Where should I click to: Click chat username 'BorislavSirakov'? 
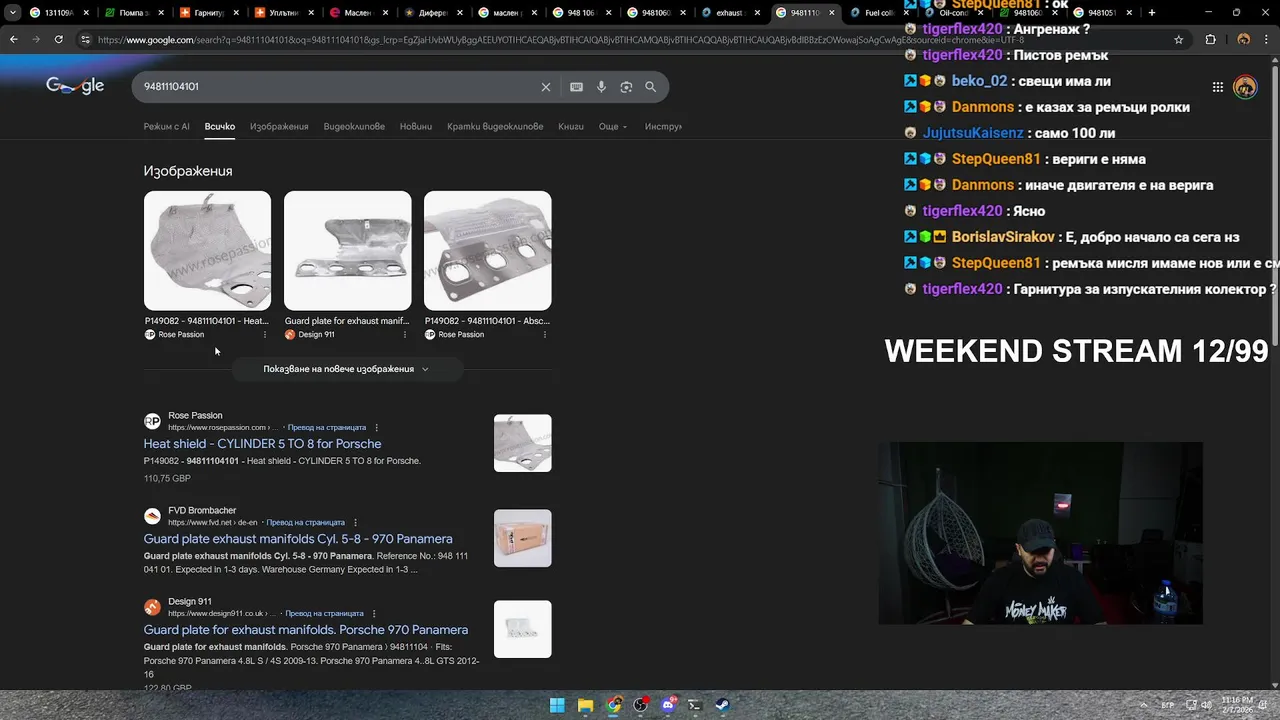click(x=1003, y=237)
